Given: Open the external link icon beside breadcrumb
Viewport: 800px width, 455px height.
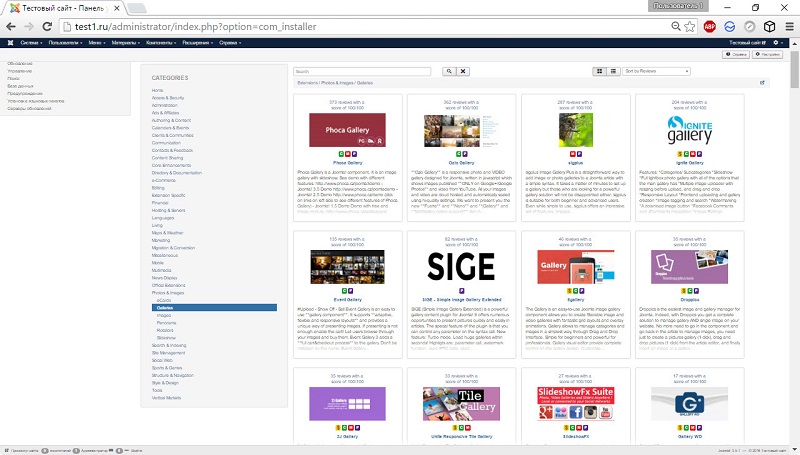Looking at the screenshot, I should pos(762,83).
